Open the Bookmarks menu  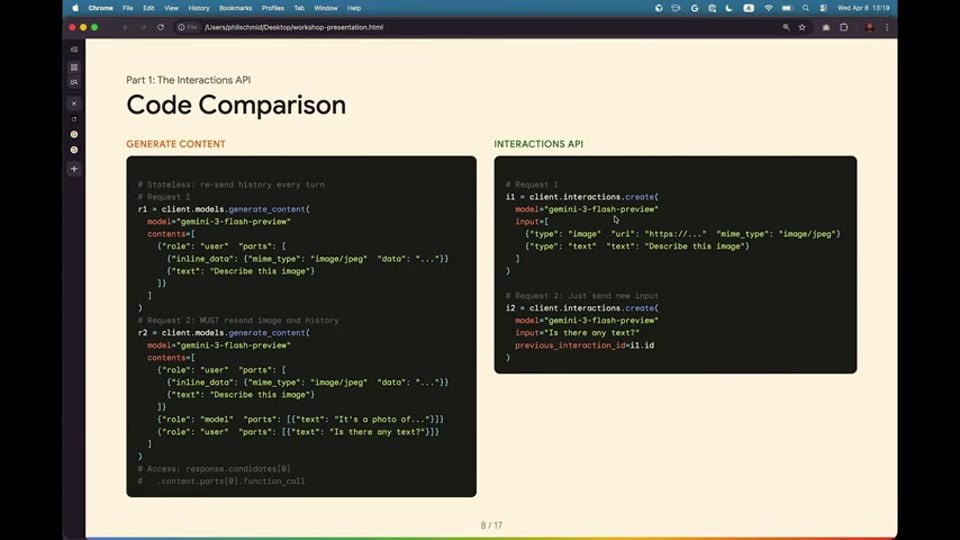(235, 8)
